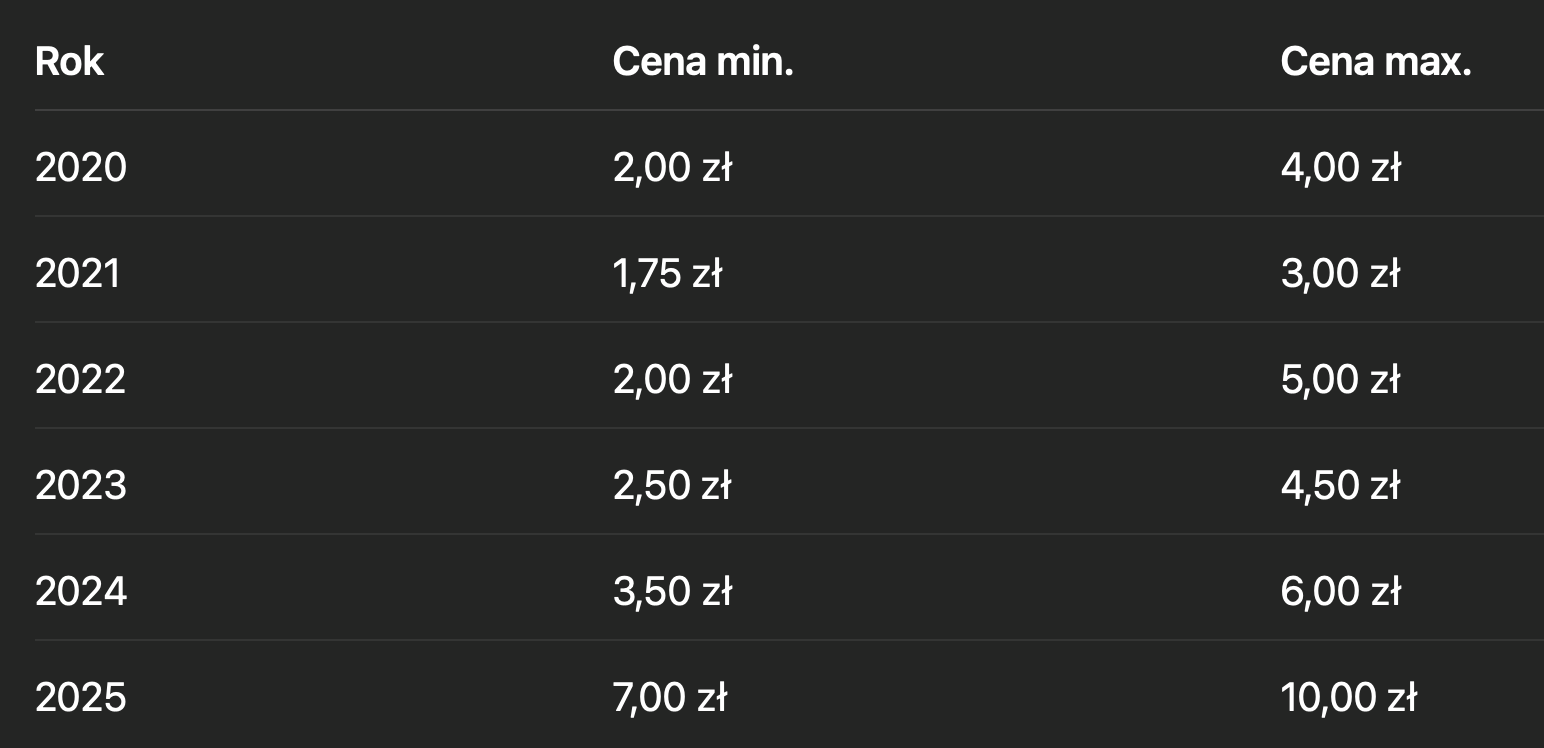Click the Rok column header
Image resolution: width=1544 pixels, height=748 pixels.
coord(69,62)
